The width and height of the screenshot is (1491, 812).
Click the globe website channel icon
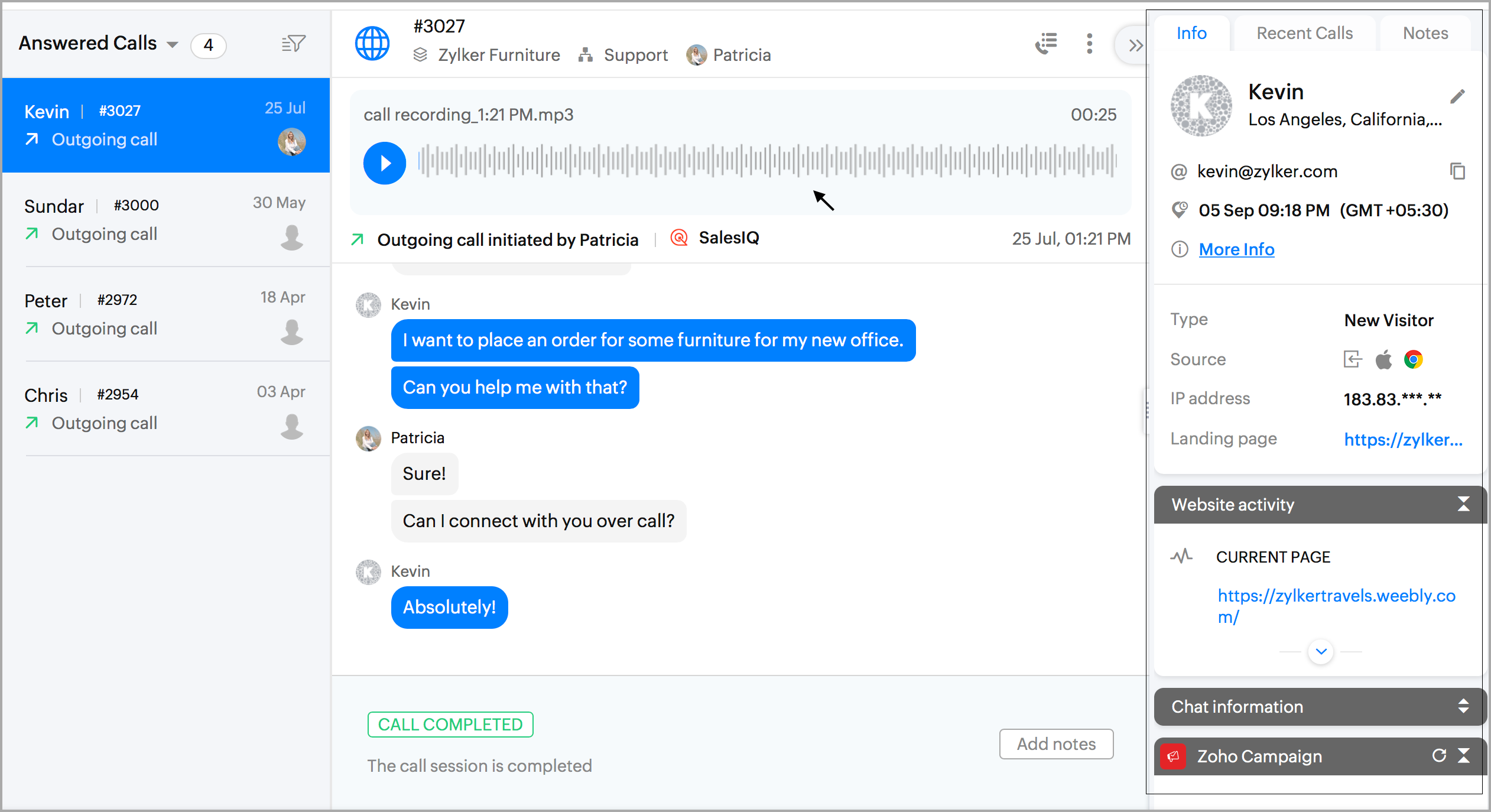(x=372, y=44)
